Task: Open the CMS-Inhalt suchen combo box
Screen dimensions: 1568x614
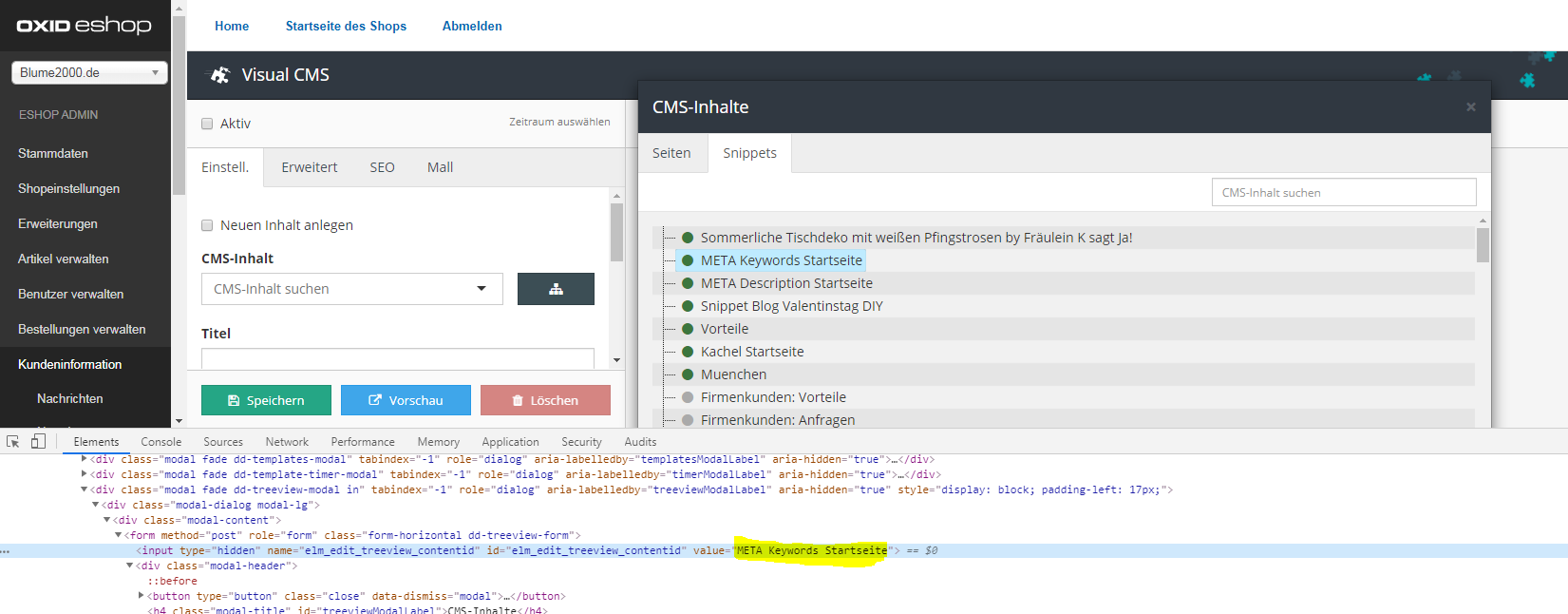Action: 351,289
